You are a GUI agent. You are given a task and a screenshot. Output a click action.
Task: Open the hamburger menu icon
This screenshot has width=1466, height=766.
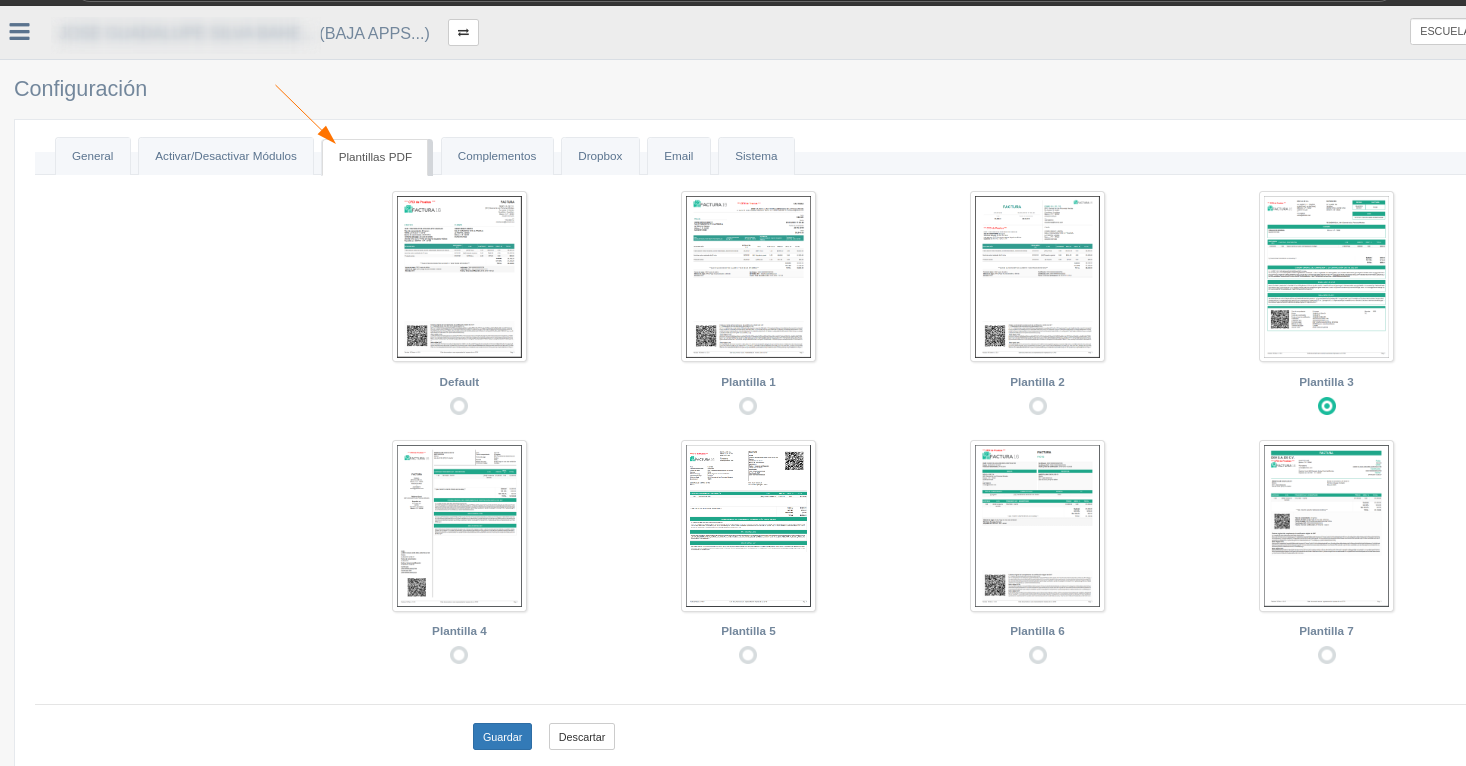(x=19, y=32)
